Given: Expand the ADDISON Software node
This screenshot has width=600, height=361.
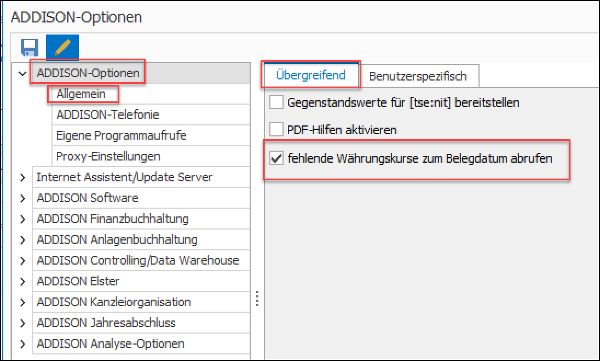Looking at the screenshot, I should pos(23,198).
